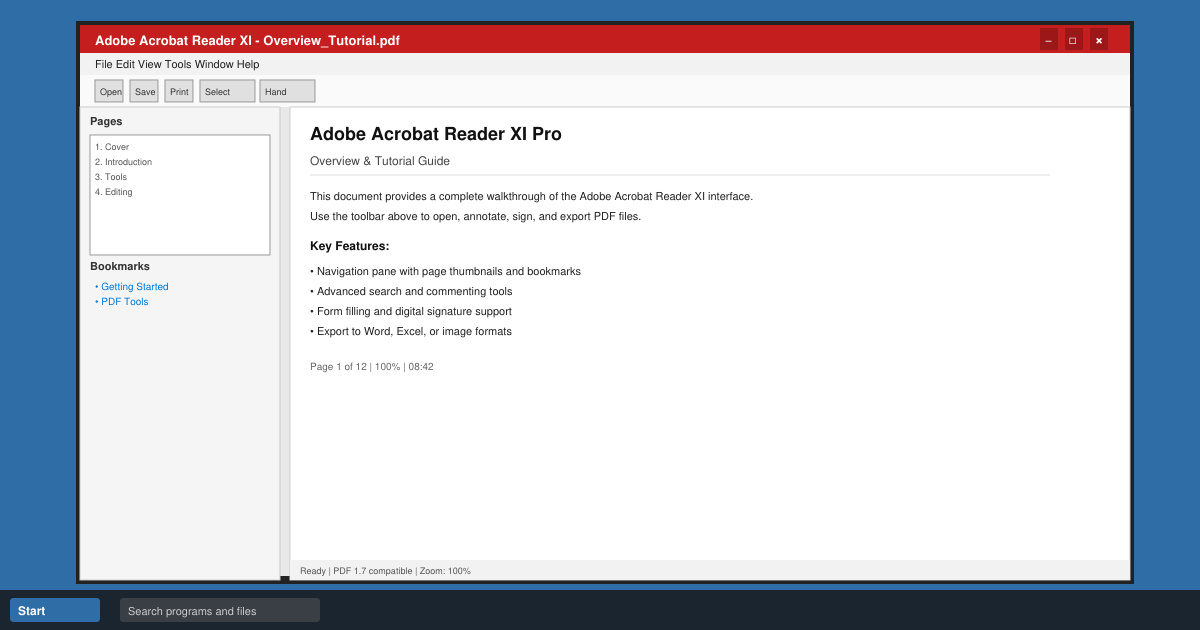Screen dimensions: 1200x630
Task: Open the PDF Tools bookmark
Action: tap(122, 302)
